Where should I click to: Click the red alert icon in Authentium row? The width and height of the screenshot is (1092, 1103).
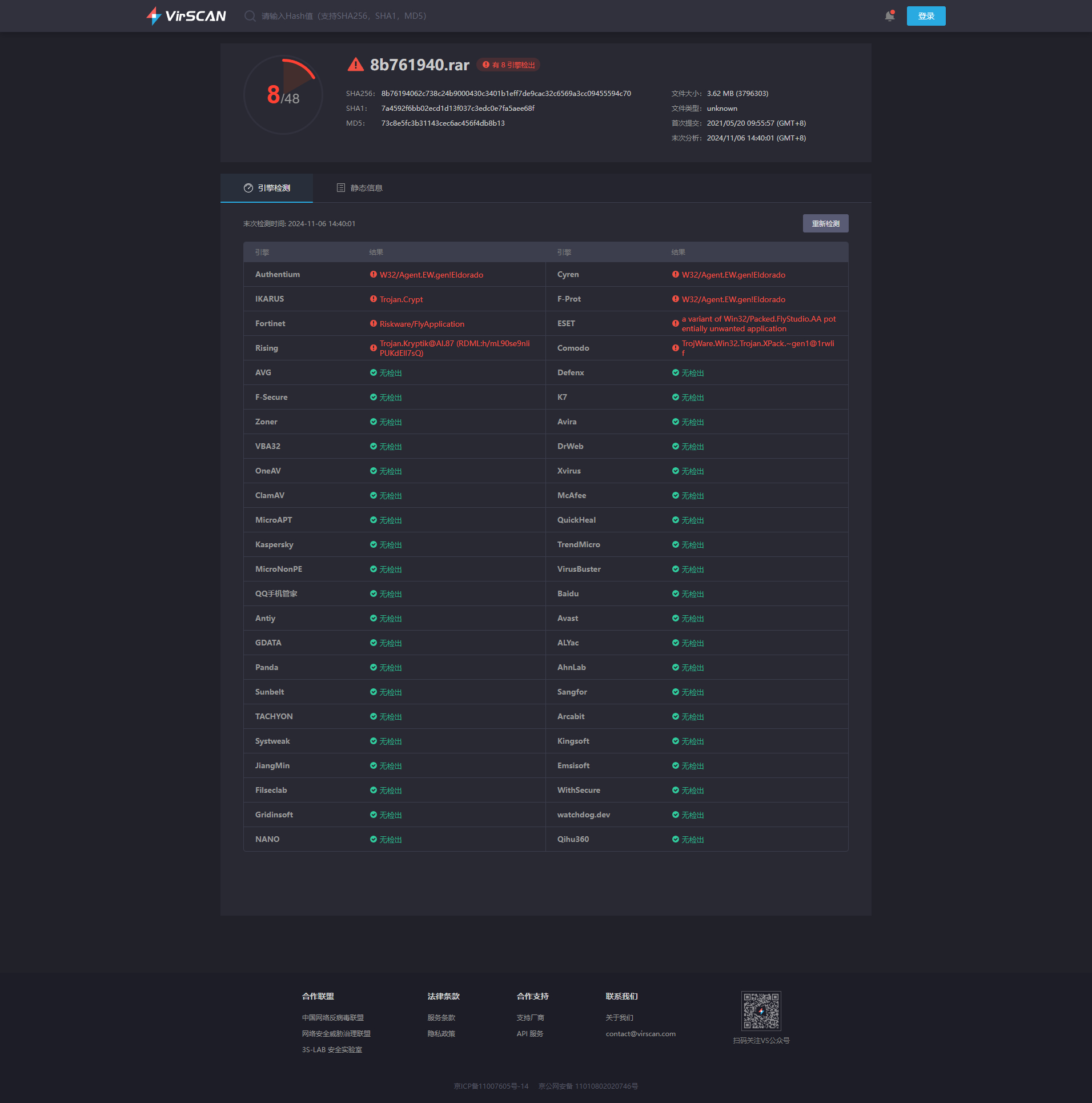[374, 275]
